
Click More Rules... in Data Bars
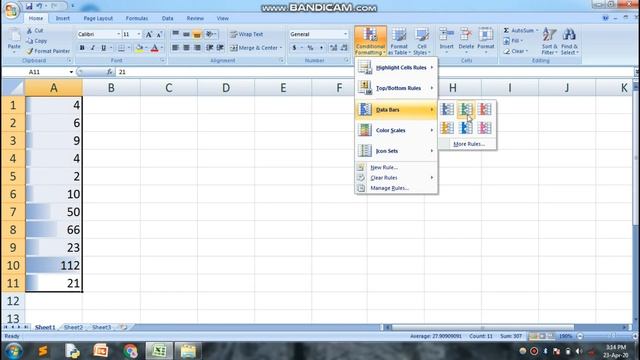(468, 144)
